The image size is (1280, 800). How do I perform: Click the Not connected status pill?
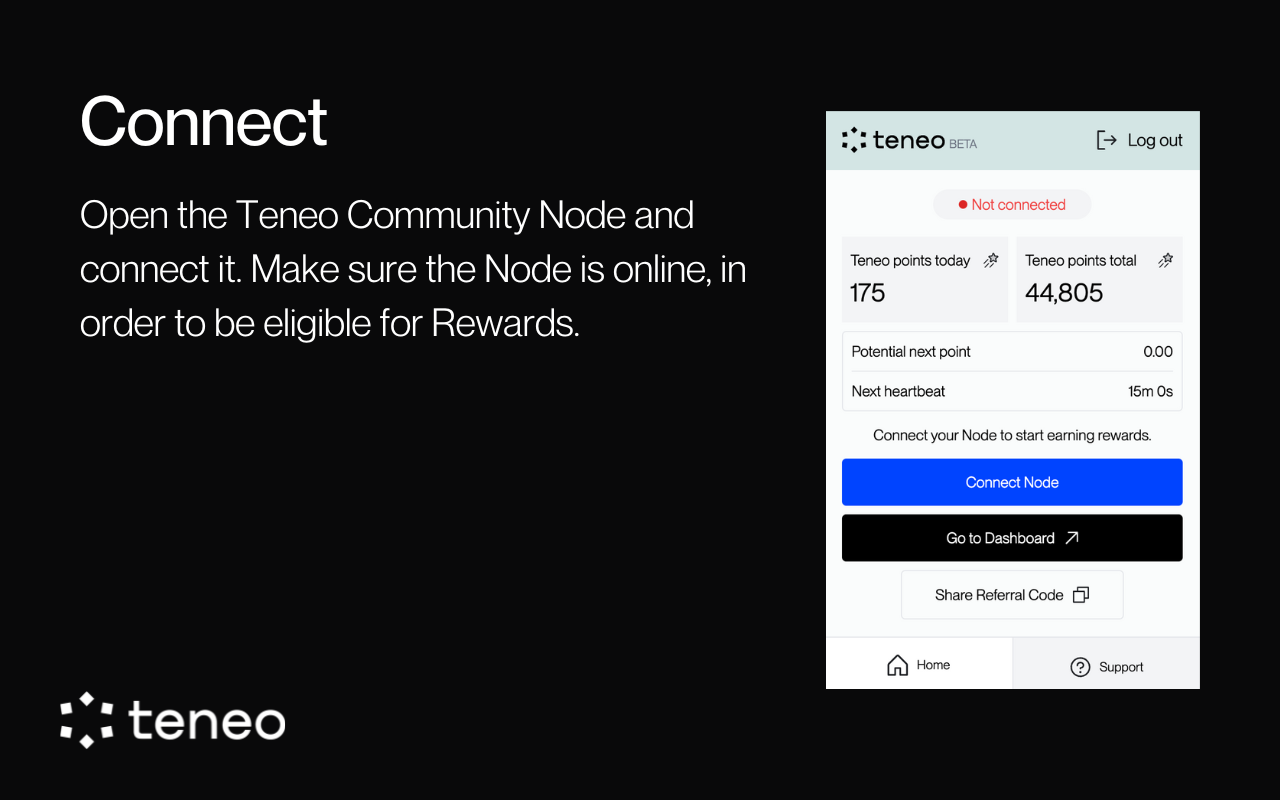tap(1012, 204)
